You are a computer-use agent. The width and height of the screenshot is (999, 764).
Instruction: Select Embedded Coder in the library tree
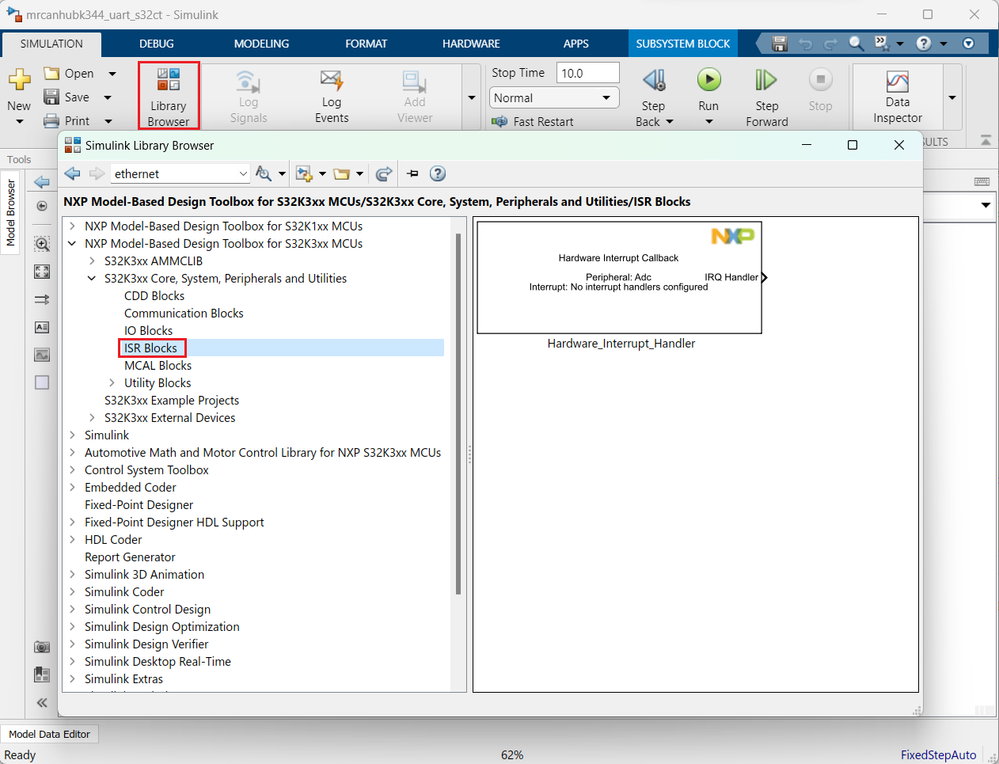(x=130, y=487)
